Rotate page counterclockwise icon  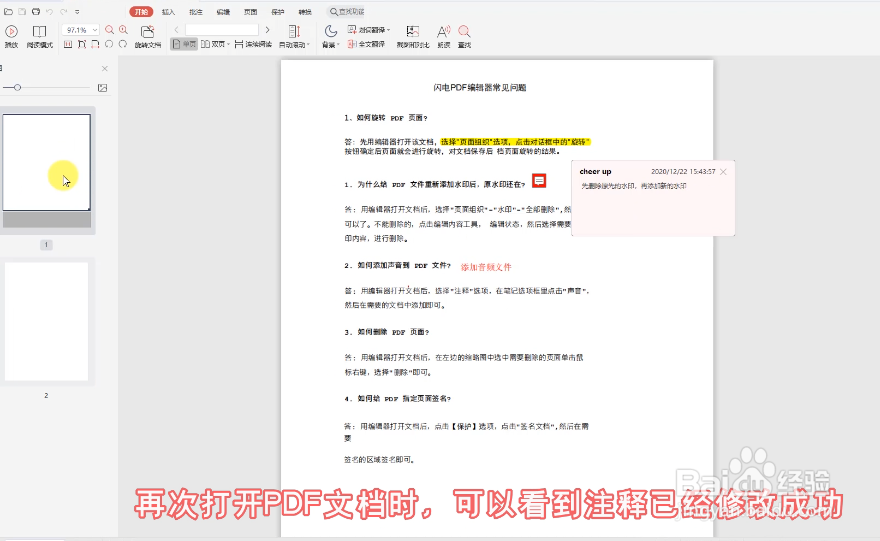pyautogui.click(x=109, y=44)
